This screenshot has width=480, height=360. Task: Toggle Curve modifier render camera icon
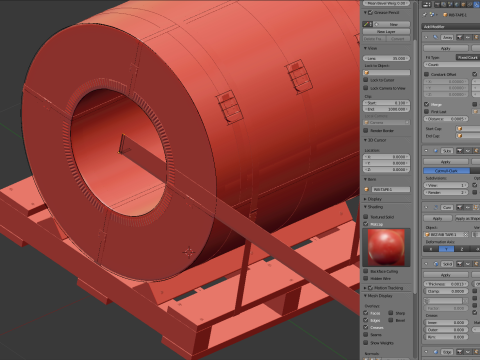[460, 207]
